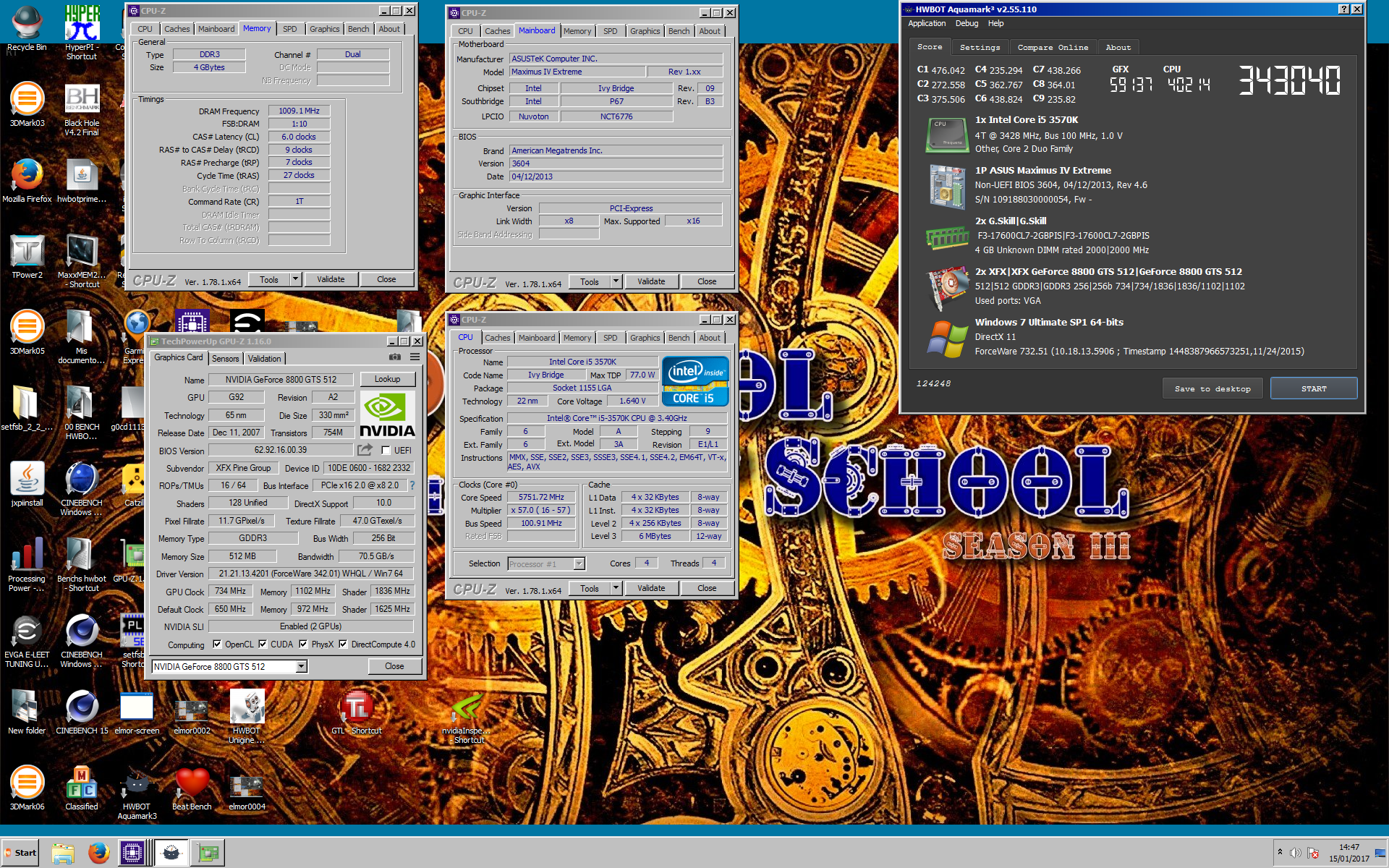Open hwbotprime desktop icon

(x=82, y=181)
